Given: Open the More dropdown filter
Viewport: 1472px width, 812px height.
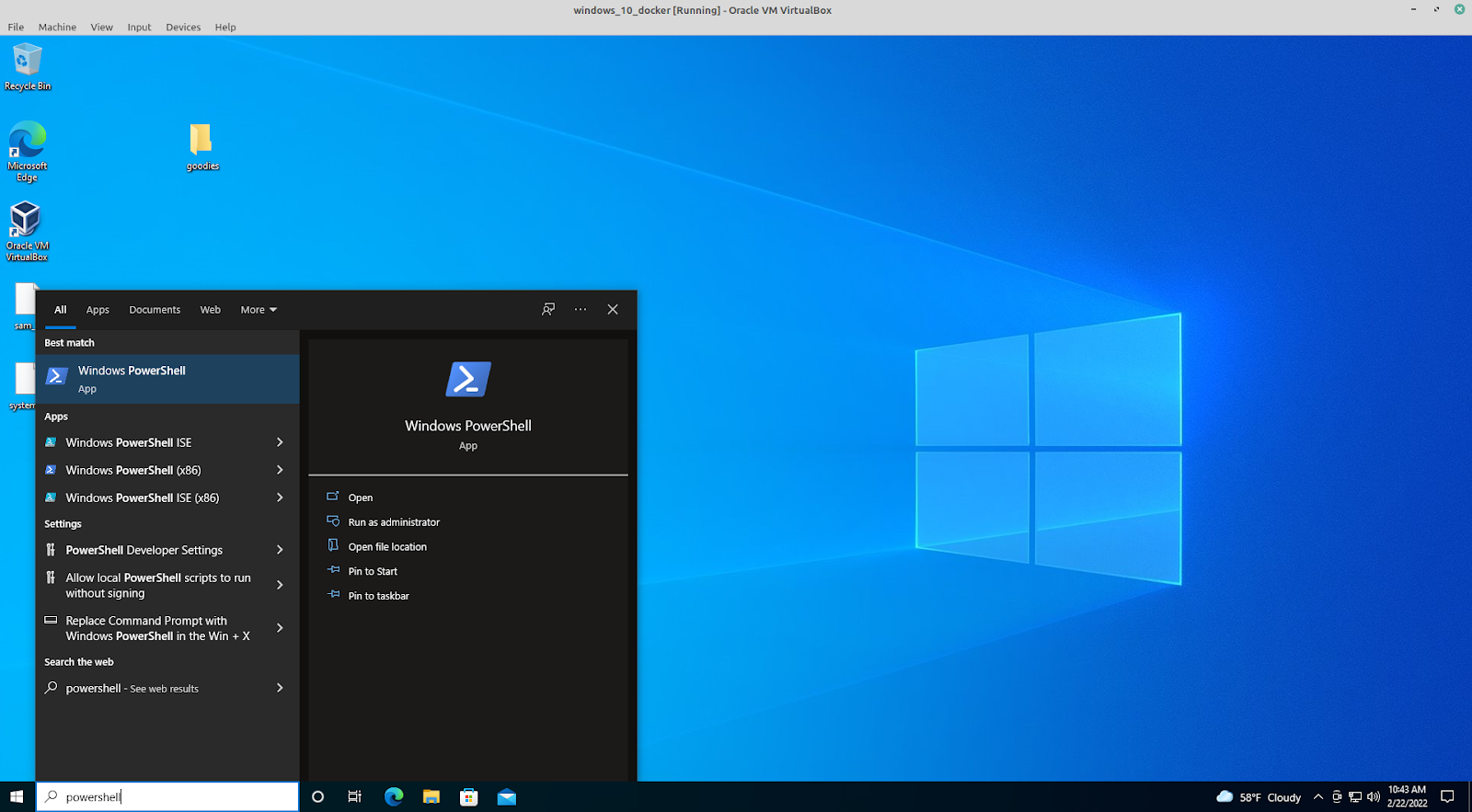Looking at the screenshot, I should pos(259,310).
